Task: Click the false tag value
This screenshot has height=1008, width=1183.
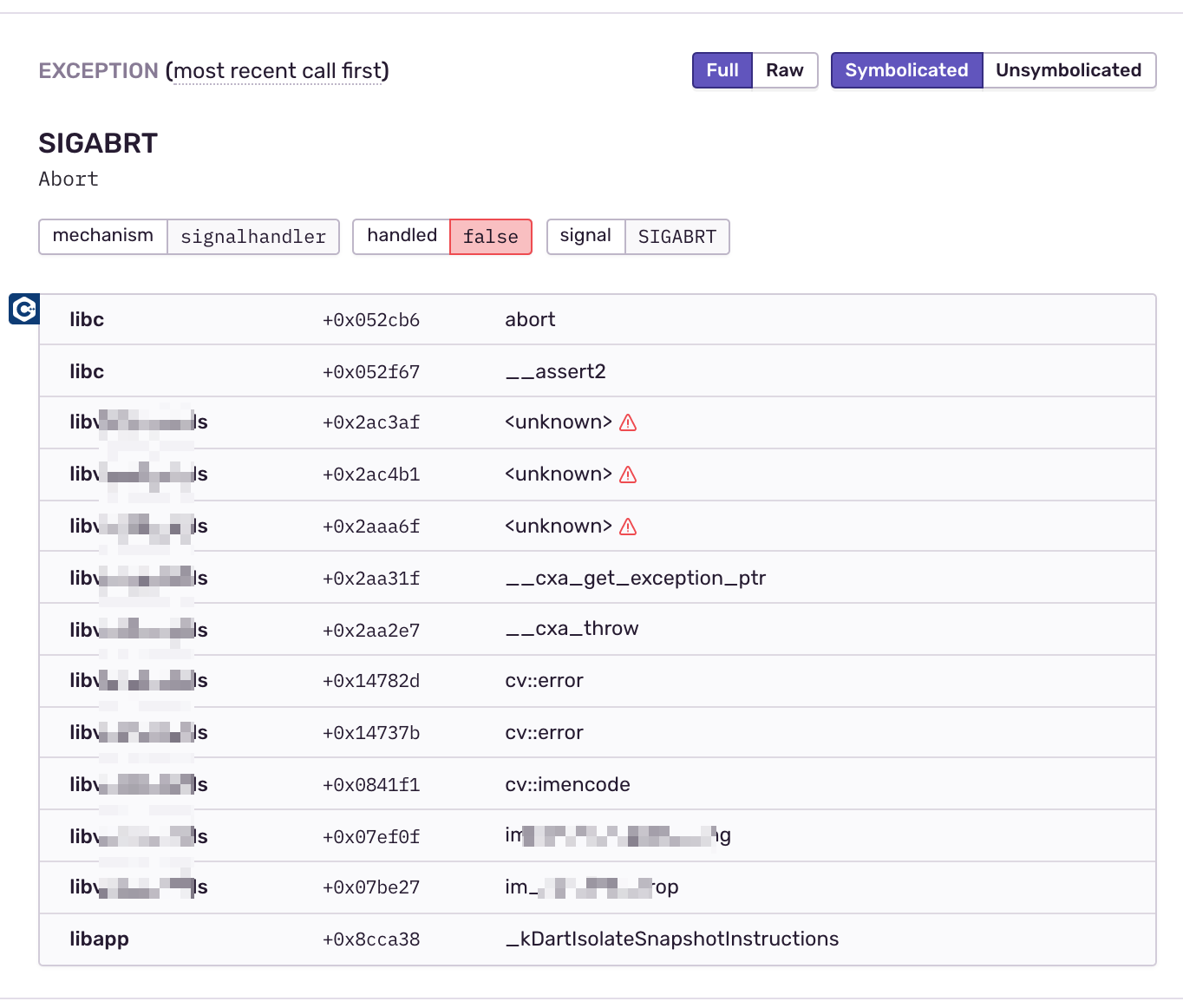Action: (491, 236)
